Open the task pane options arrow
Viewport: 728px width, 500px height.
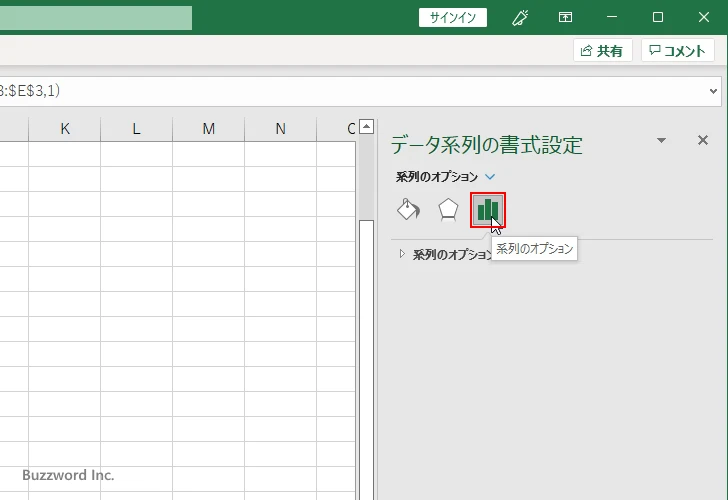point(661,140)
